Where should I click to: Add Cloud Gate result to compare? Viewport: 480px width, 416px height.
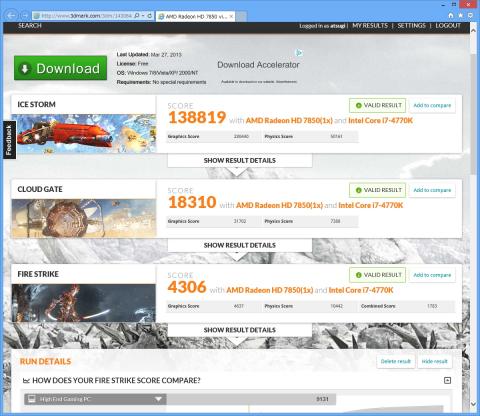[432, 190]
